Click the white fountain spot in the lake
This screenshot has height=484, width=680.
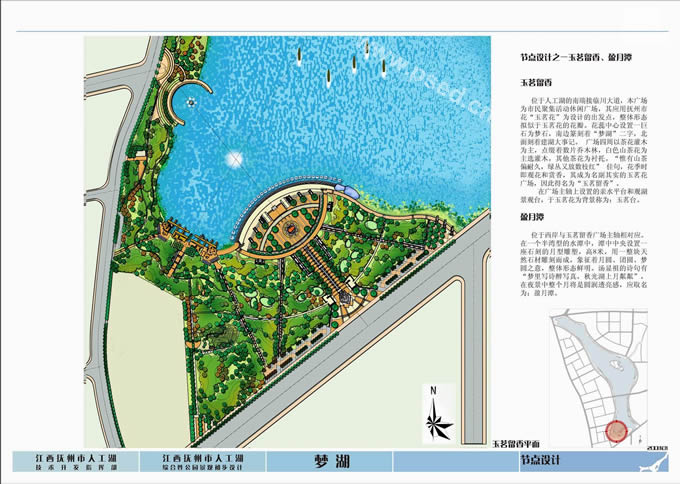tap(236, 158)
